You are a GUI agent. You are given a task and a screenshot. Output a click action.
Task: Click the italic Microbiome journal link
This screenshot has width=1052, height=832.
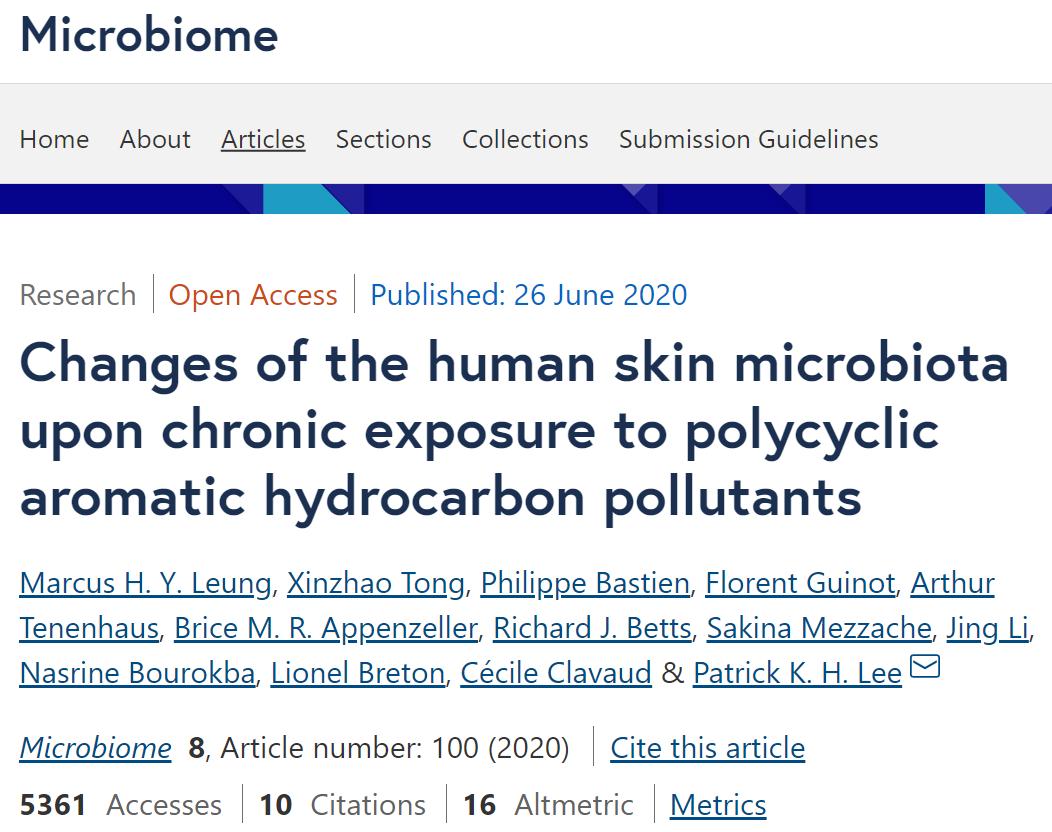coord(96,747)
